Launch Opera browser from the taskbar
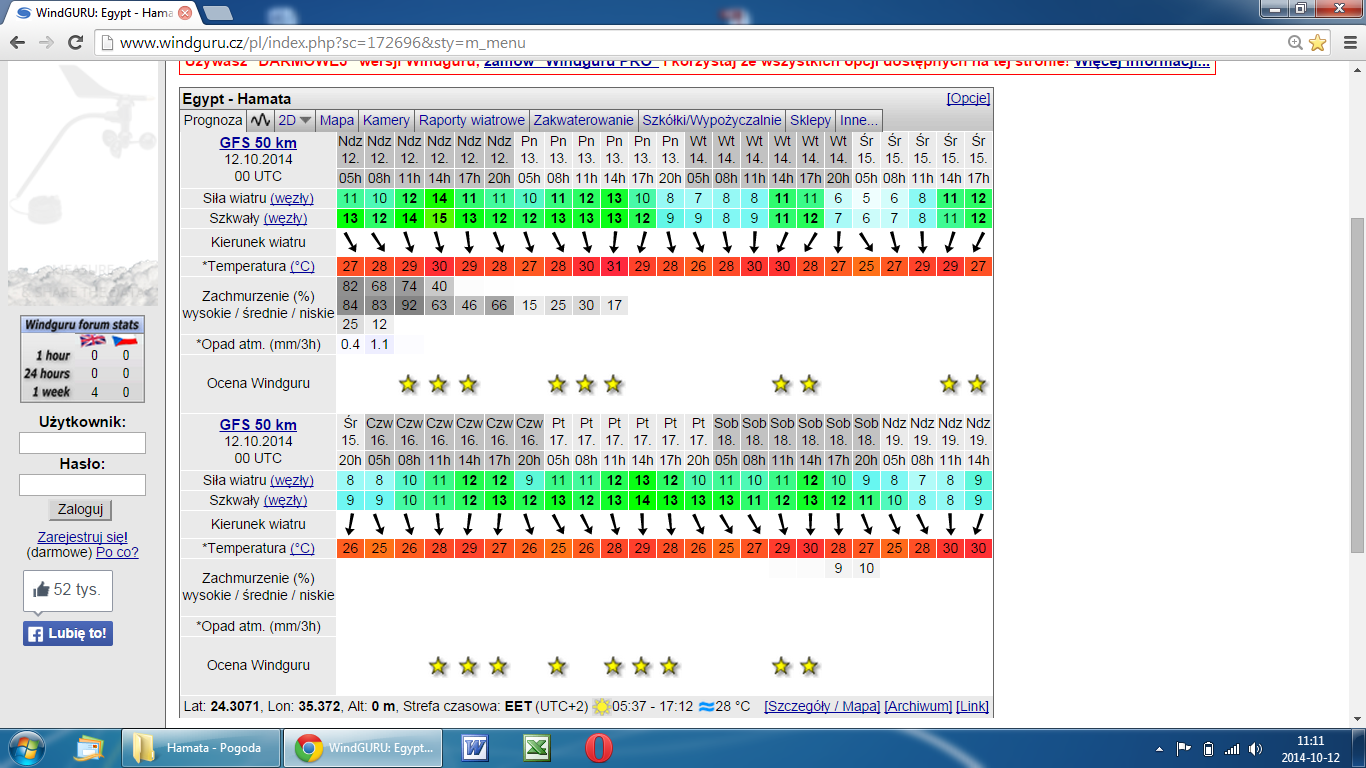Viewport: 1366px width, 768px height. [599, 748]
